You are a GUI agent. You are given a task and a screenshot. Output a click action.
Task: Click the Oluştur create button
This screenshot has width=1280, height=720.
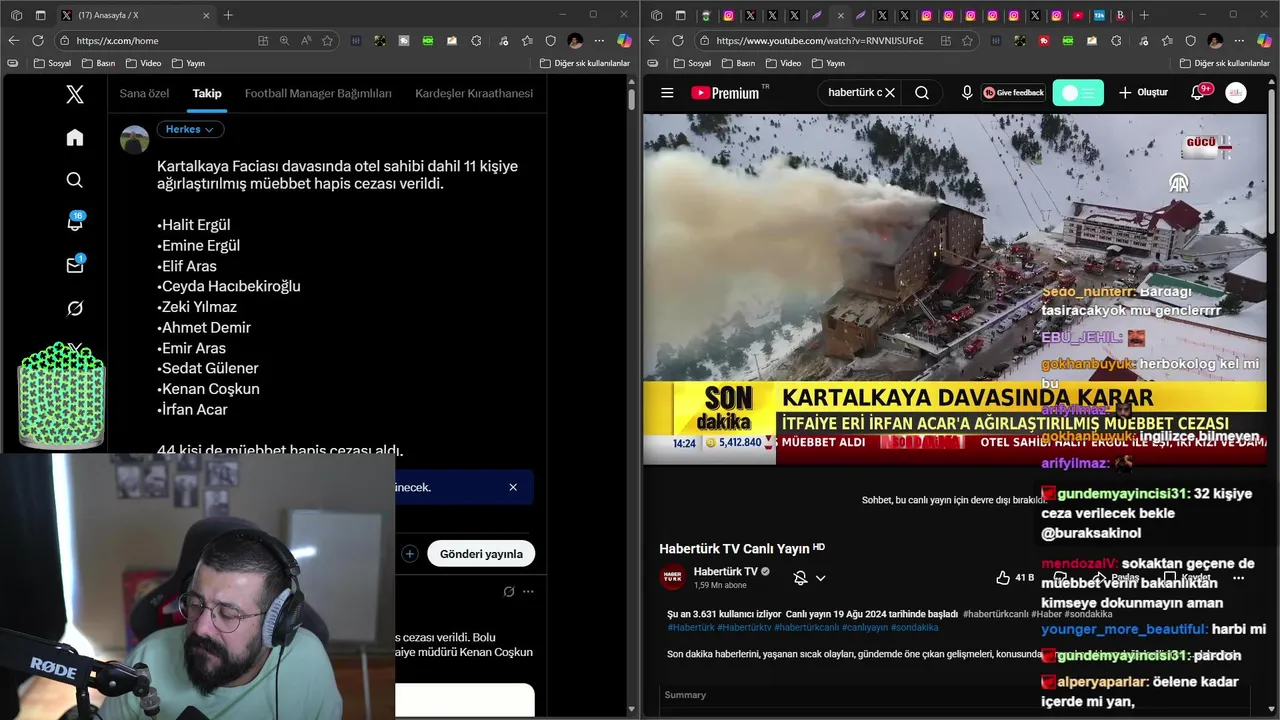(1143, 93)
